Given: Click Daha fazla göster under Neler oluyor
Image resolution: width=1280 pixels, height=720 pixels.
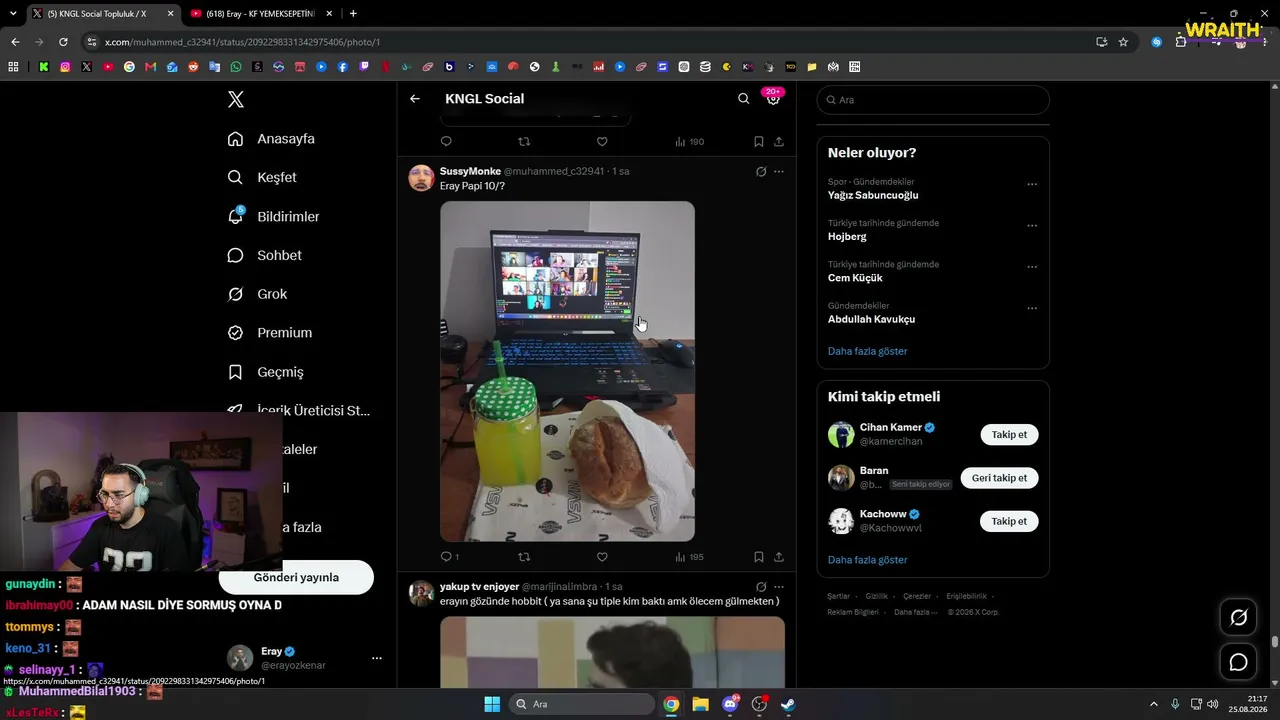Looking at the screenshot, I should pyautogui.click(x=868, y=352).
